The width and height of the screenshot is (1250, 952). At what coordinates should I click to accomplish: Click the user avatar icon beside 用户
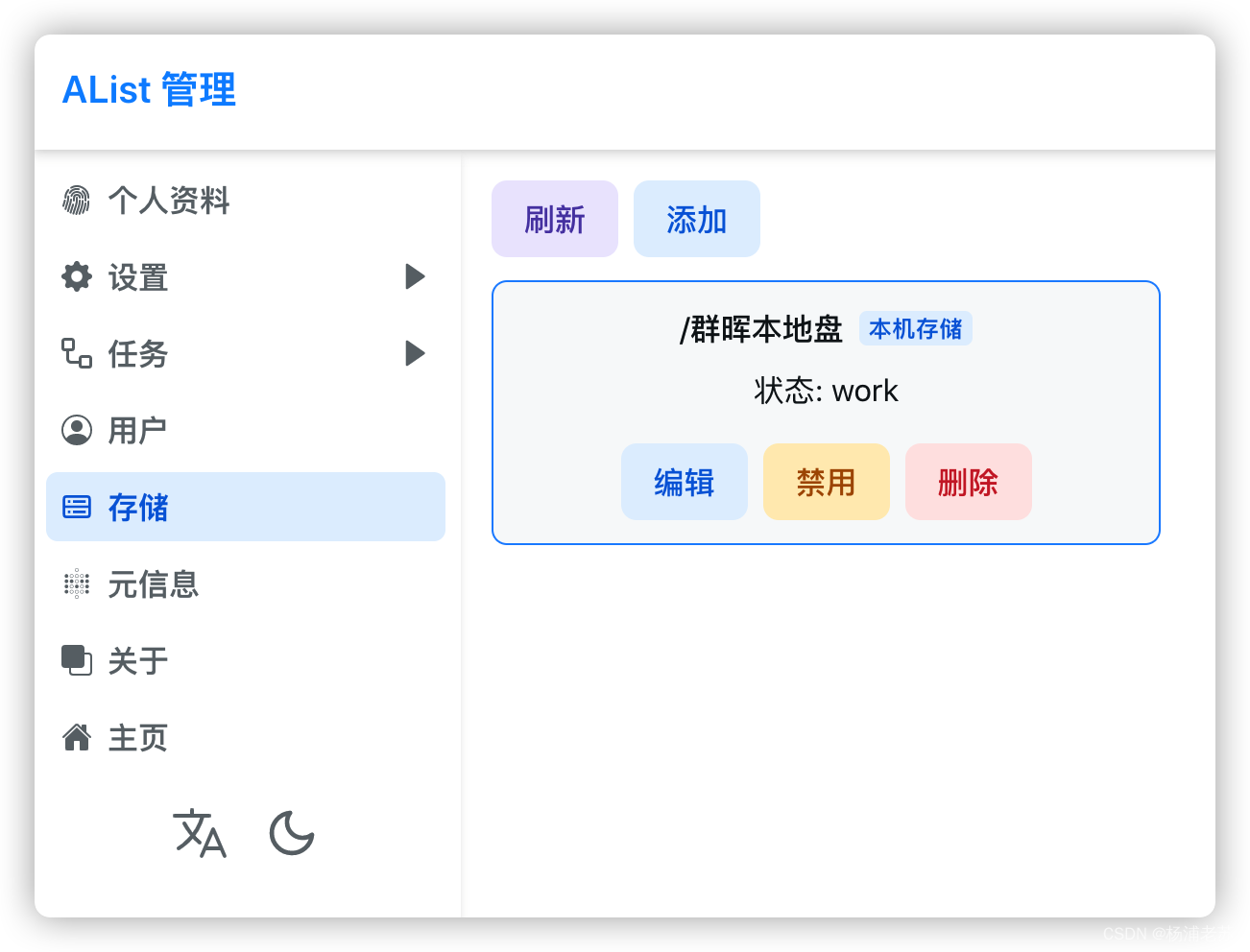(x=77, y=430)
